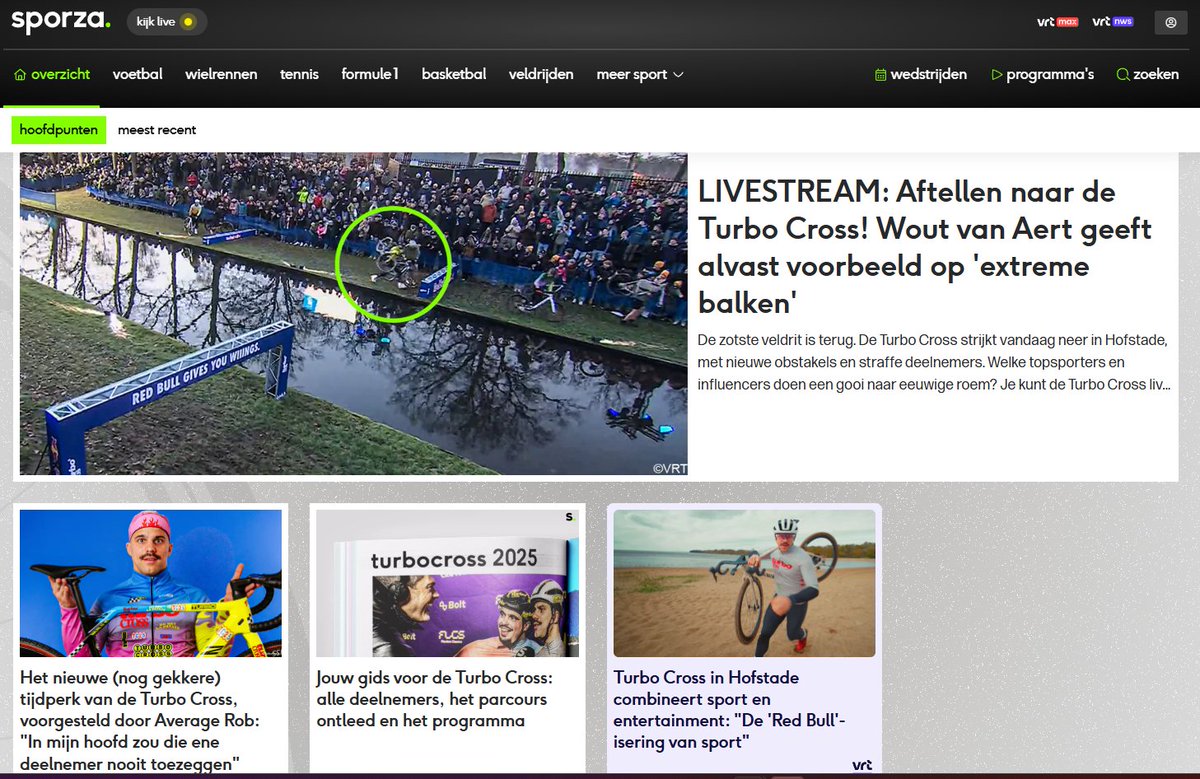Viewport: 1200px width, 779px height.
Task: Click the account profile icon top right
Action: tap(1170, 22)
